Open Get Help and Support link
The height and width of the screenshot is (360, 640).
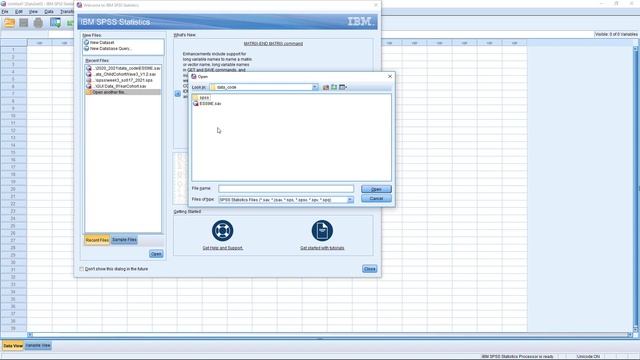(222, 248)
